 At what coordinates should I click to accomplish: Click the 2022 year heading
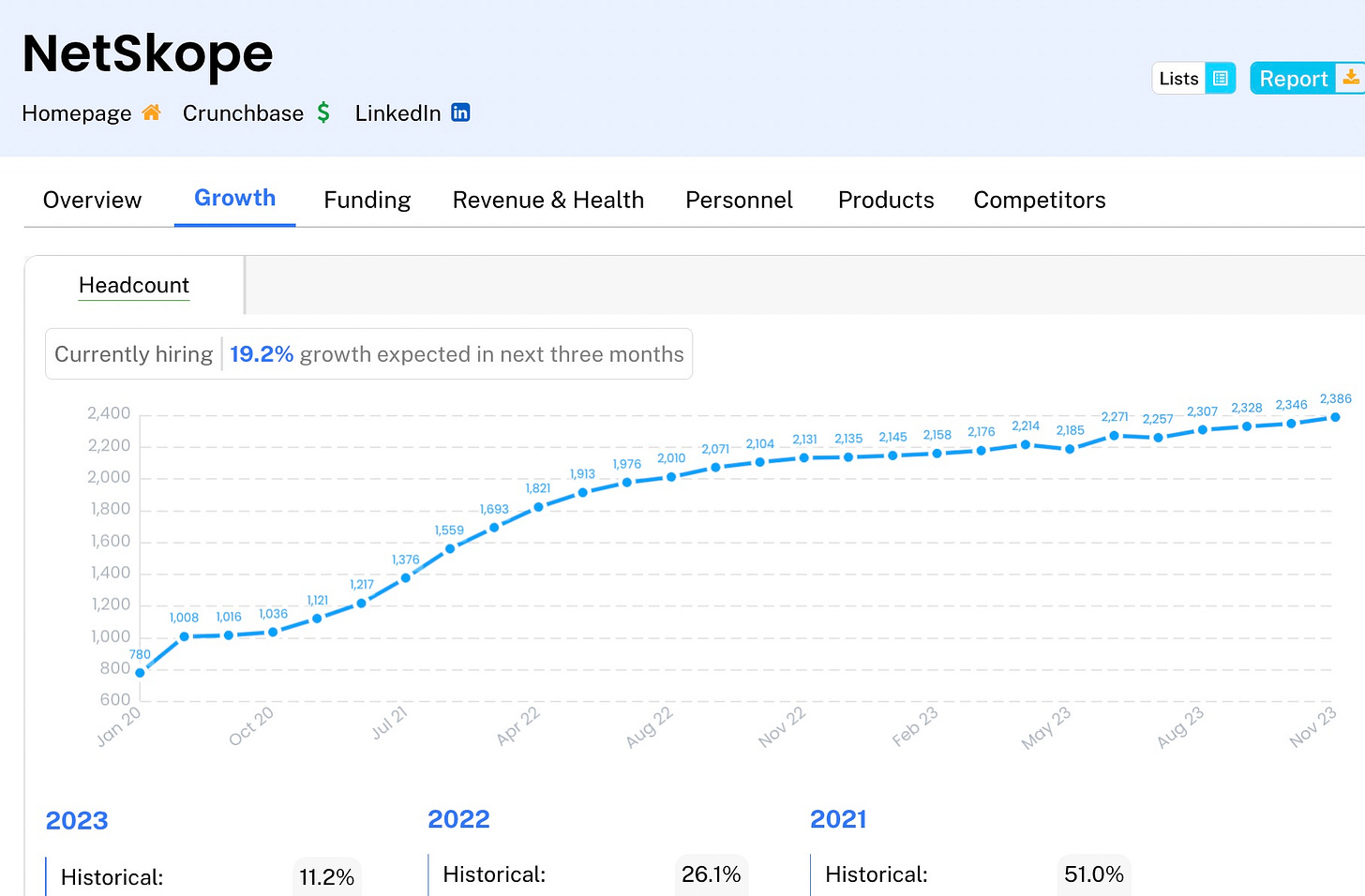click(x=458, y=819)
